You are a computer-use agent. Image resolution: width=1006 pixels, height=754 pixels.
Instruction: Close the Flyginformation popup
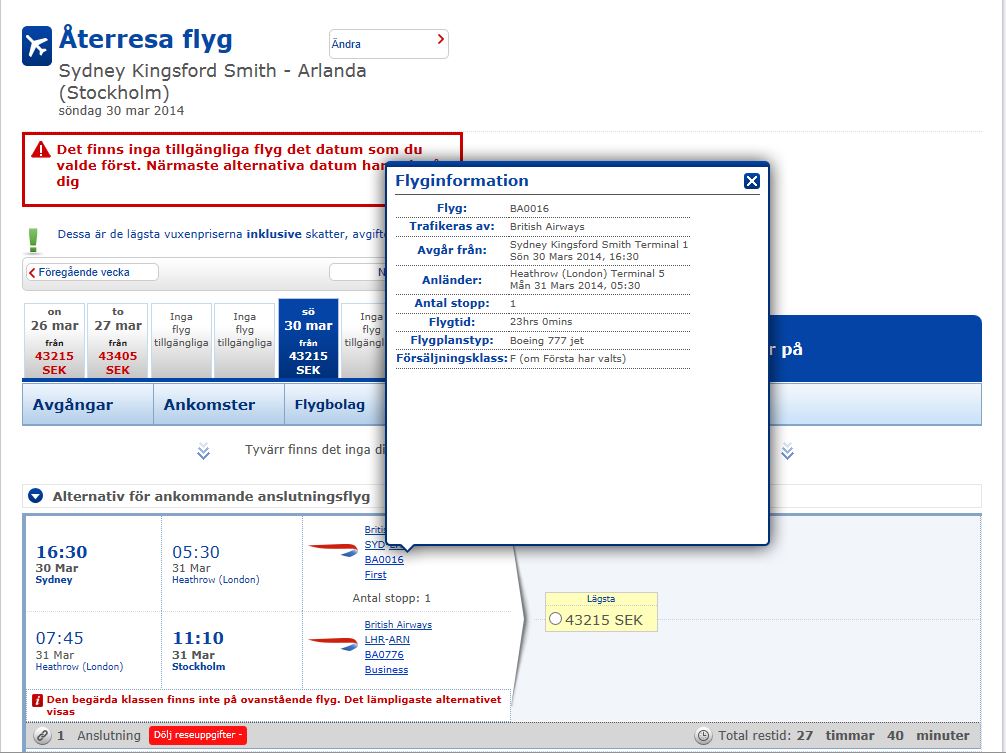pos(752,181)
